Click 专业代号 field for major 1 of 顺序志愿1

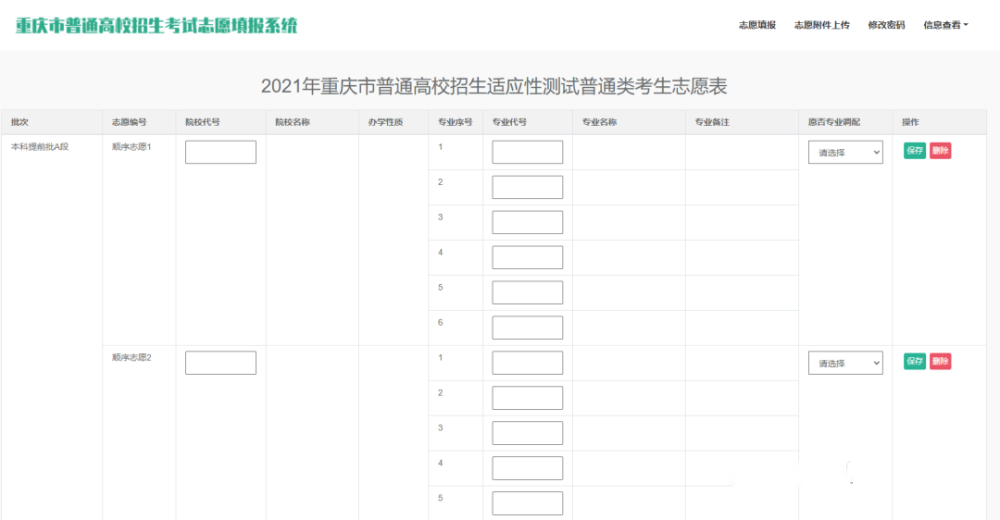tap(527, 152)
